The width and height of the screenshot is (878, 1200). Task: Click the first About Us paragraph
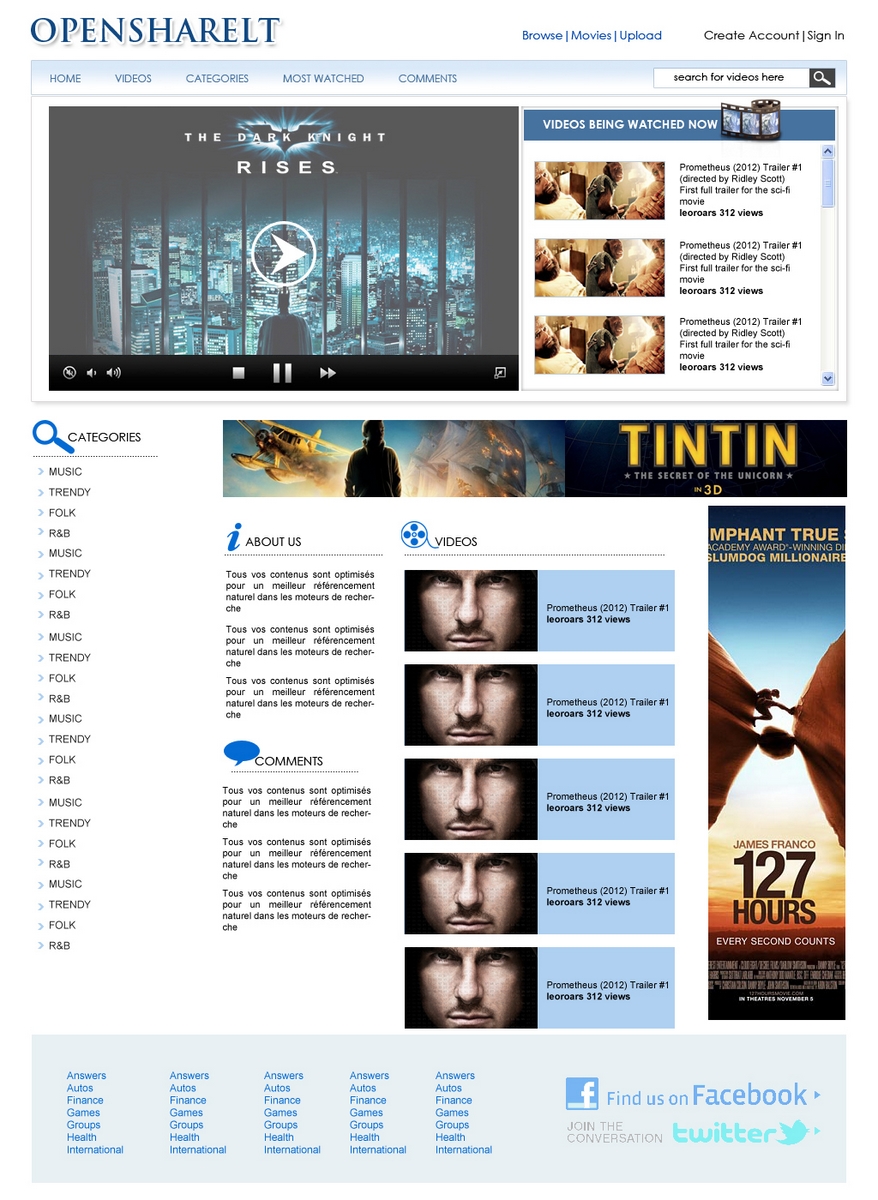point(300,591)
